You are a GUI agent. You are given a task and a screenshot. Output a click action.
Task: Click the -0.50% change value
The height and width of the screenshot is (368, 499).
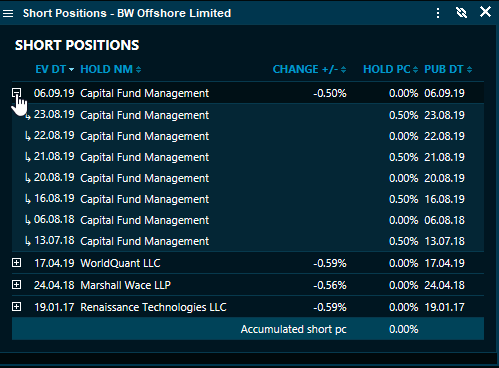tap(330, 93)
